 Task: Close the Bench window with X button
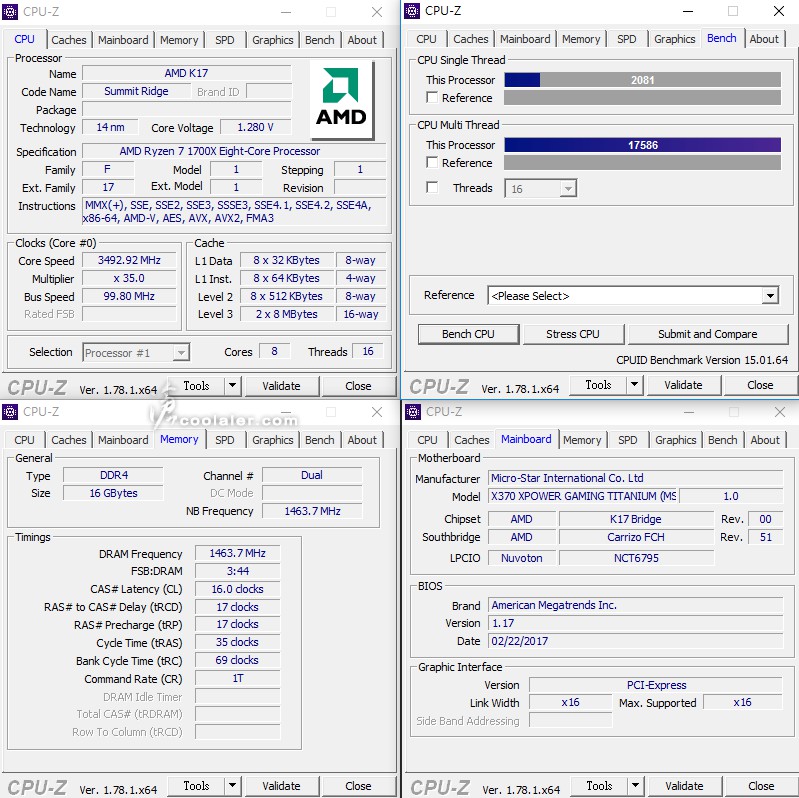click(779, 11)
